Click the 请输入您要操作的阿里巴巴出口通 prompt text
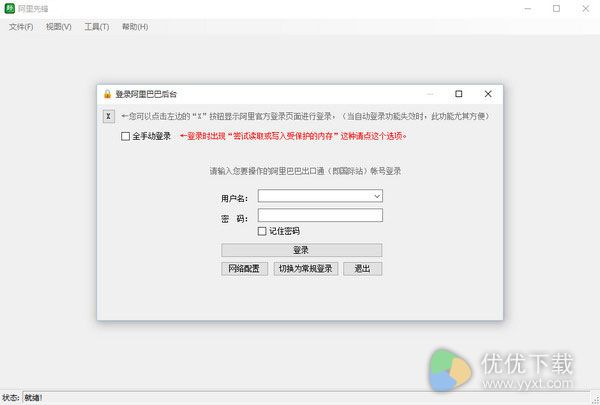Screen dimensions: 600x405 (x=305, y=171)
